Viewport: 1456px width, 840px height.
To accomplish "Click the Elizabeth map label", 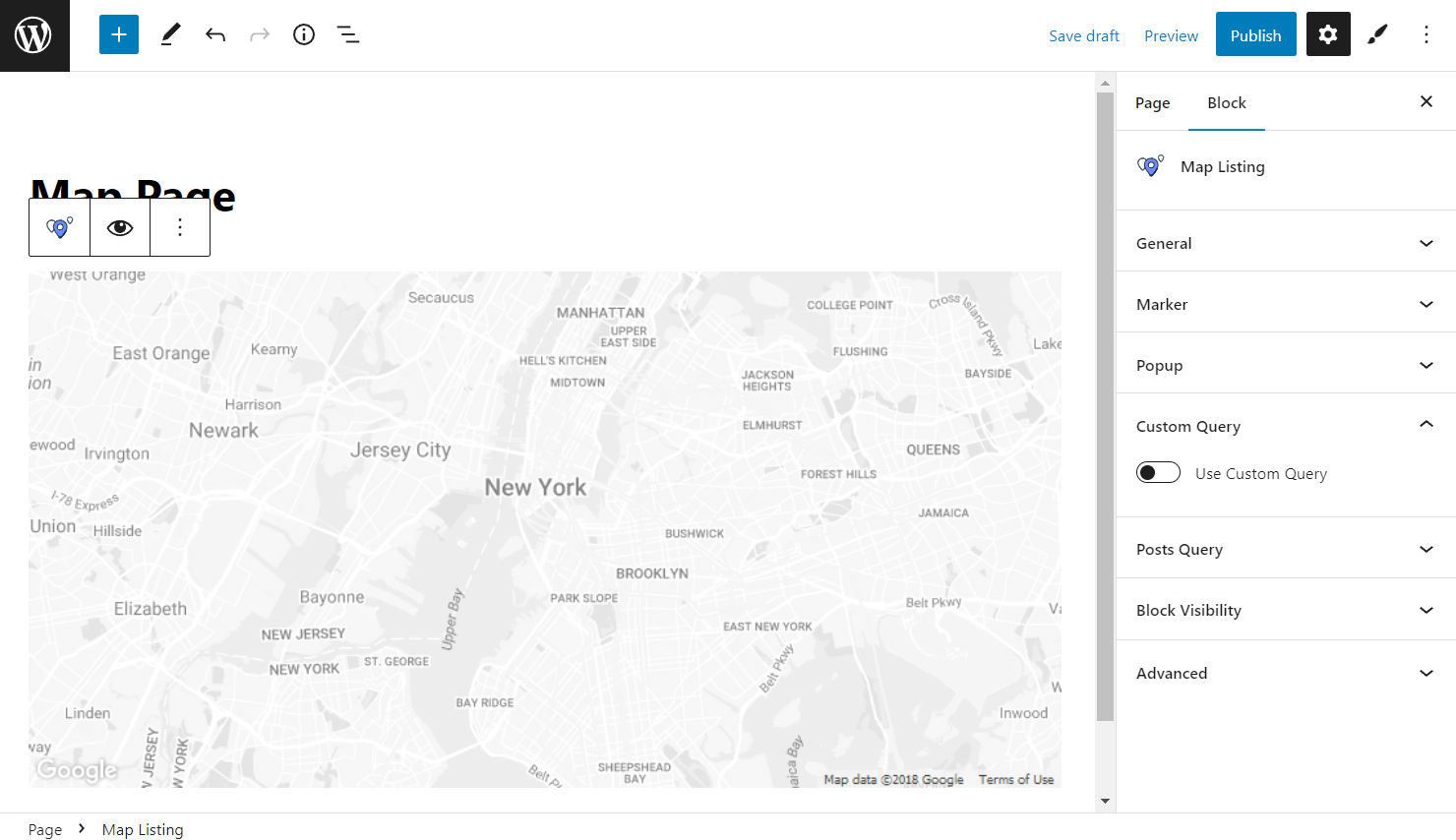I will pos(151,609).
